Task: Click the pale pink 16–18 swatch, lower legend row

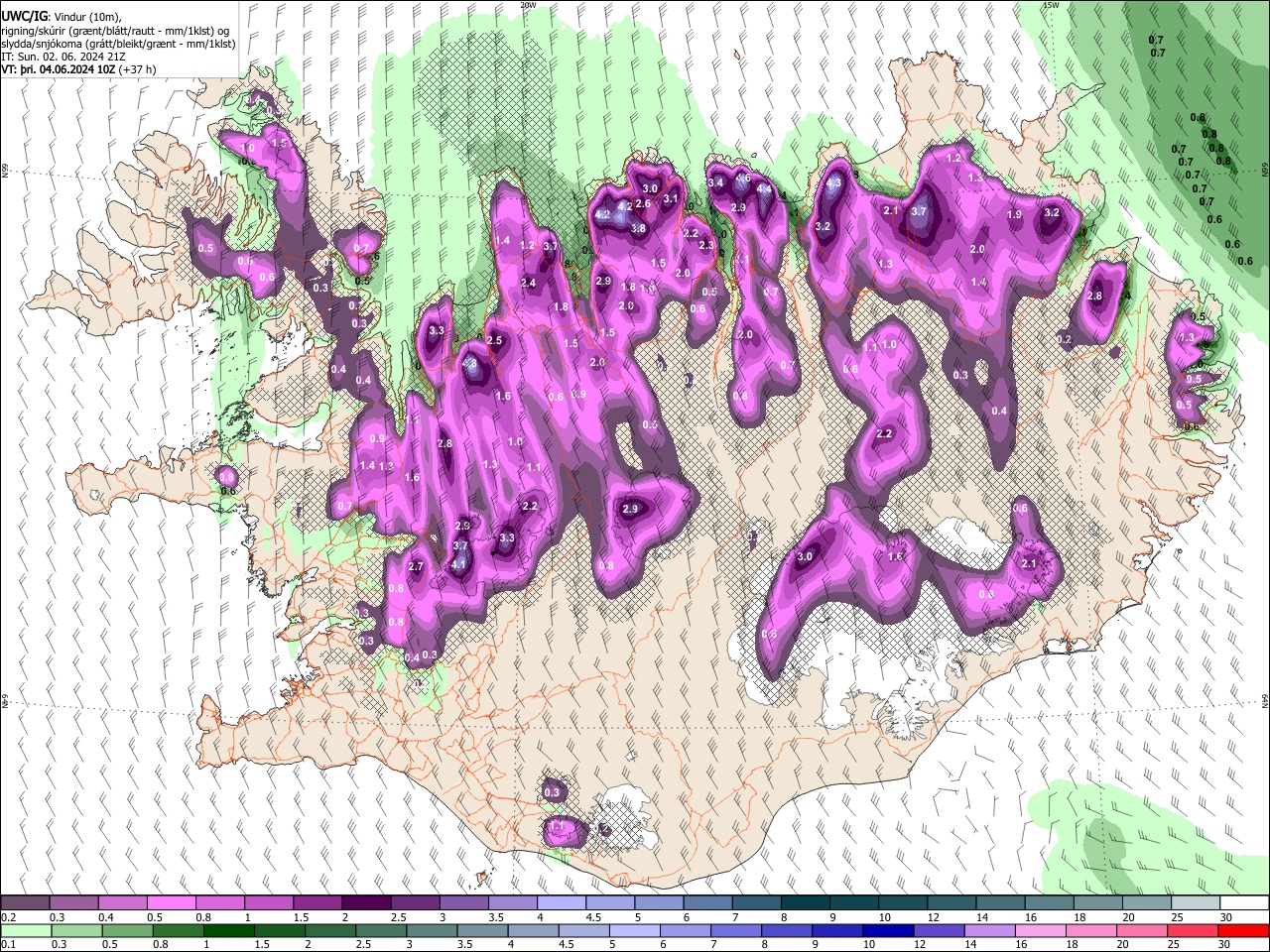Action: (x=1041, y=931)
